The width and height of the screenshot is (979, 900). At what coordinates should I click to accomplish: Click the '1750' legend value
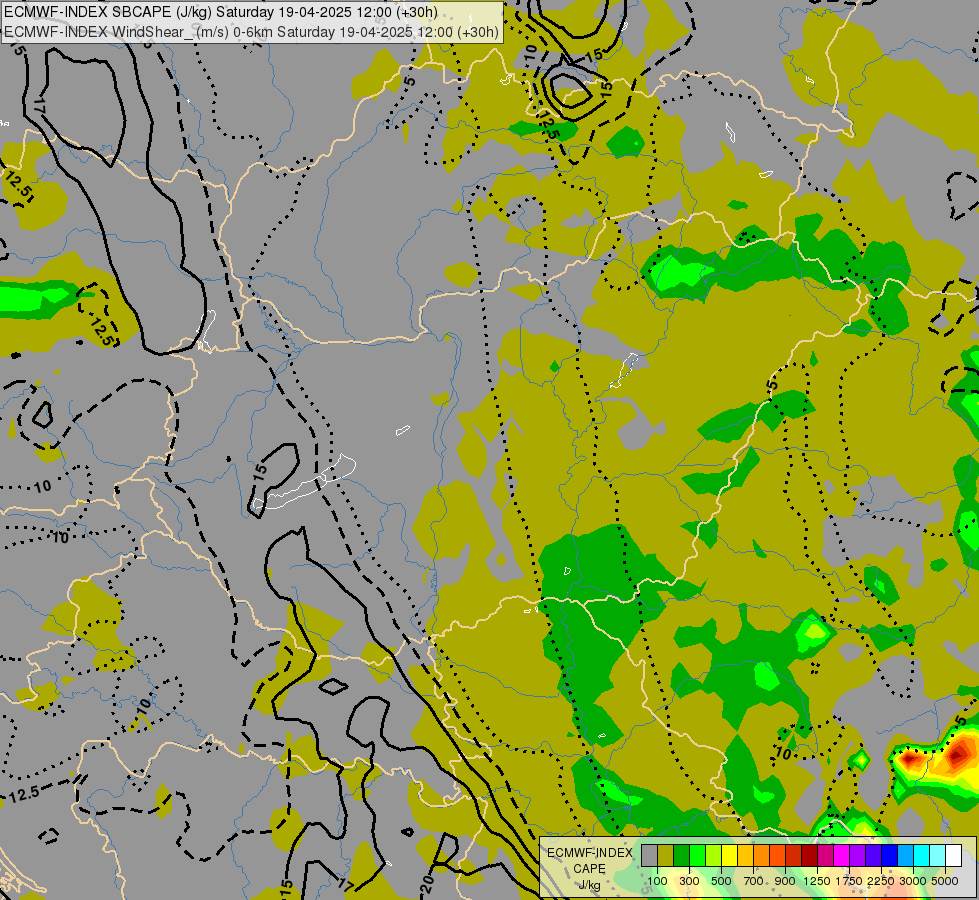[x=849, y=881]
